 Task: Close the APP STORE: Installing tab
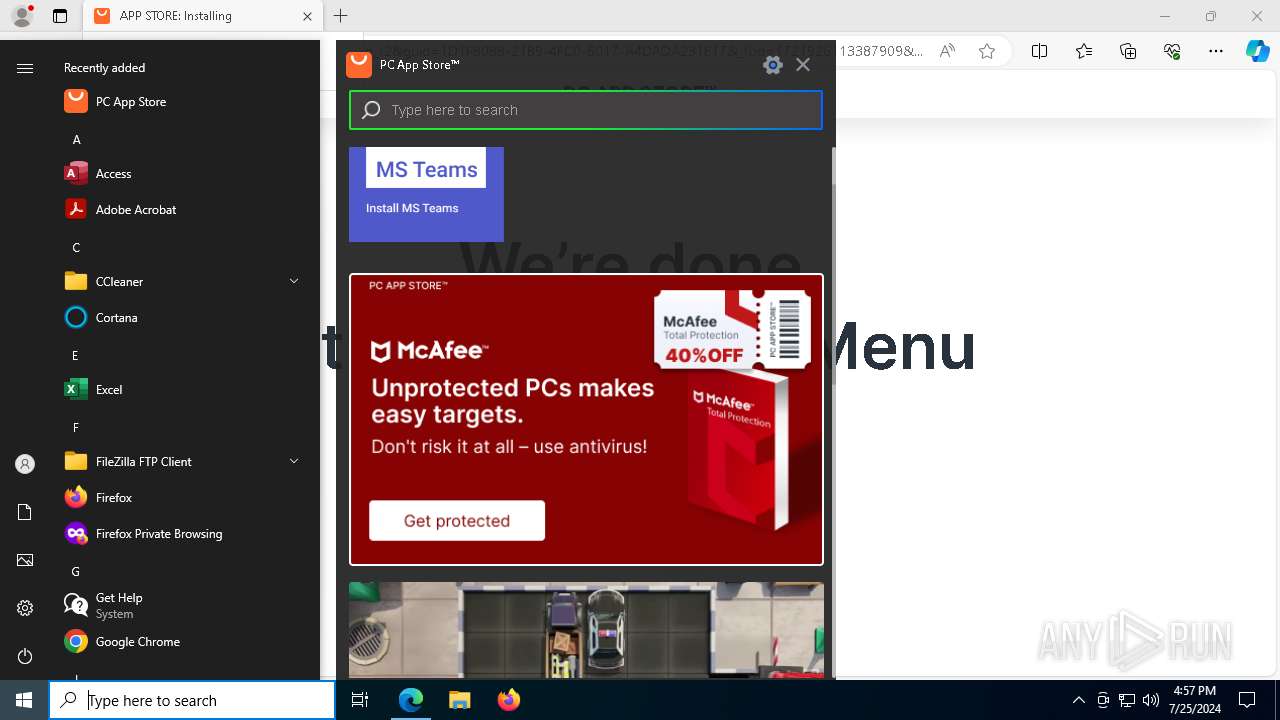(307, 16)
